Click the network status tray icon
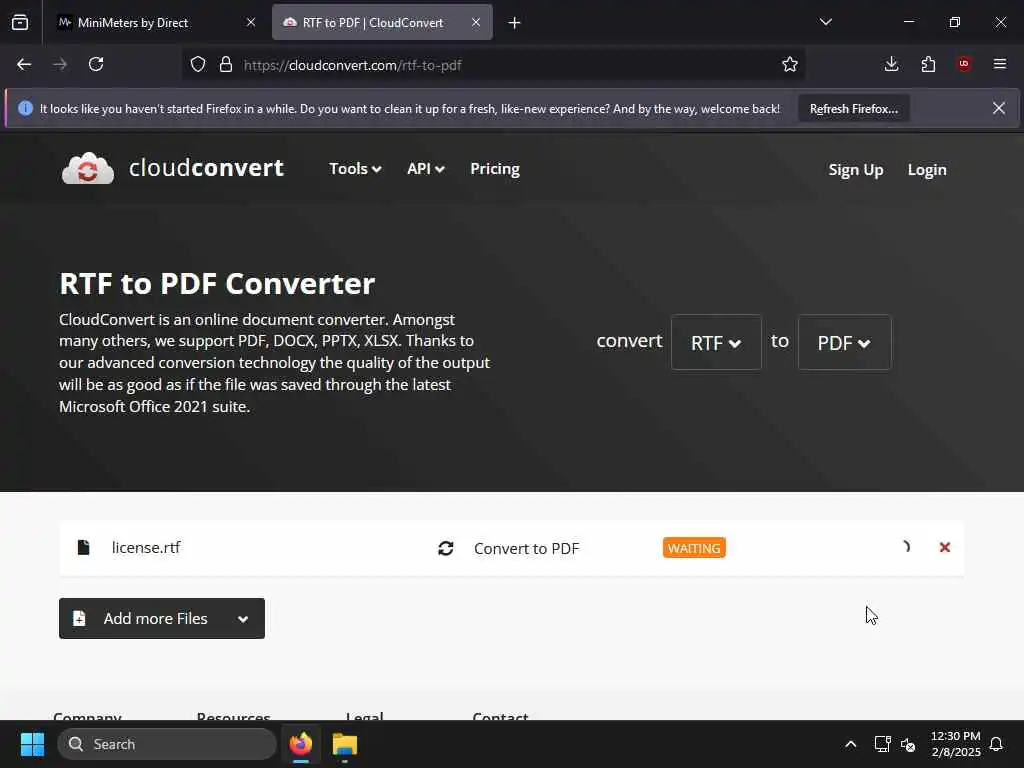Viewport: 1024px width, 768px height. [882, 744]
